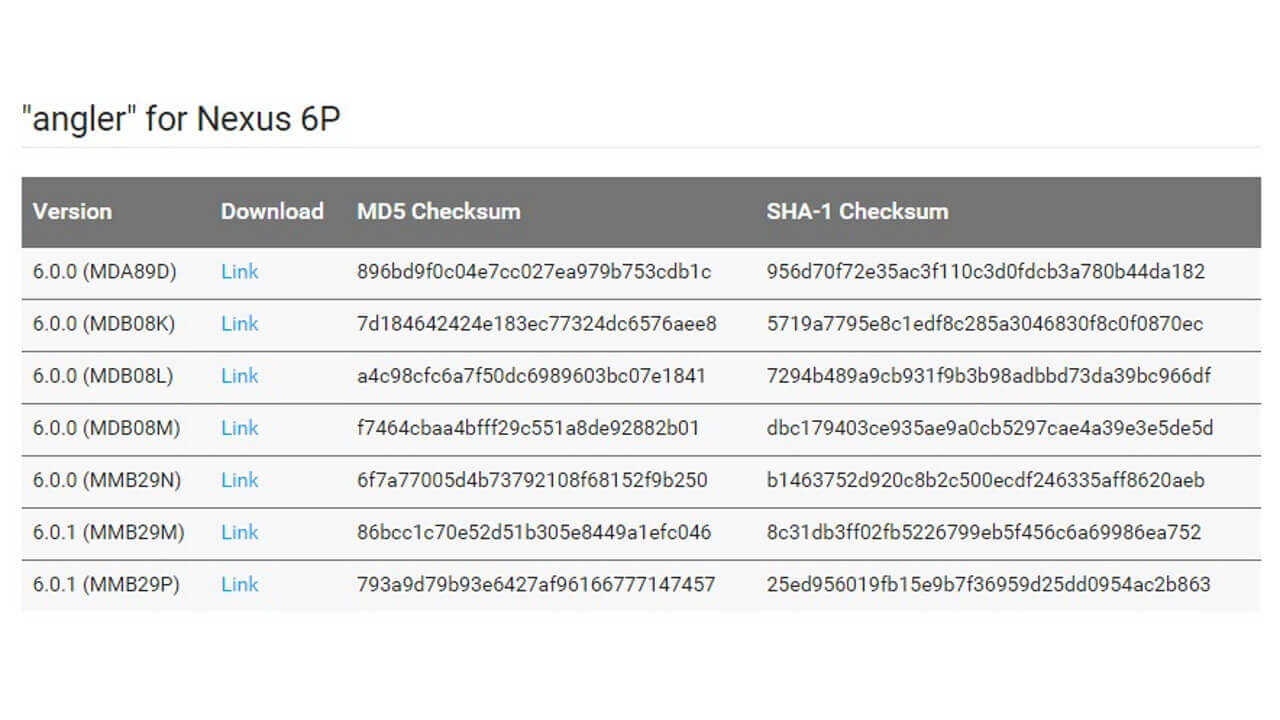
Task: Click the SHA-1 checksum starting with 5719a779
Action: click(x=985, y=324)
